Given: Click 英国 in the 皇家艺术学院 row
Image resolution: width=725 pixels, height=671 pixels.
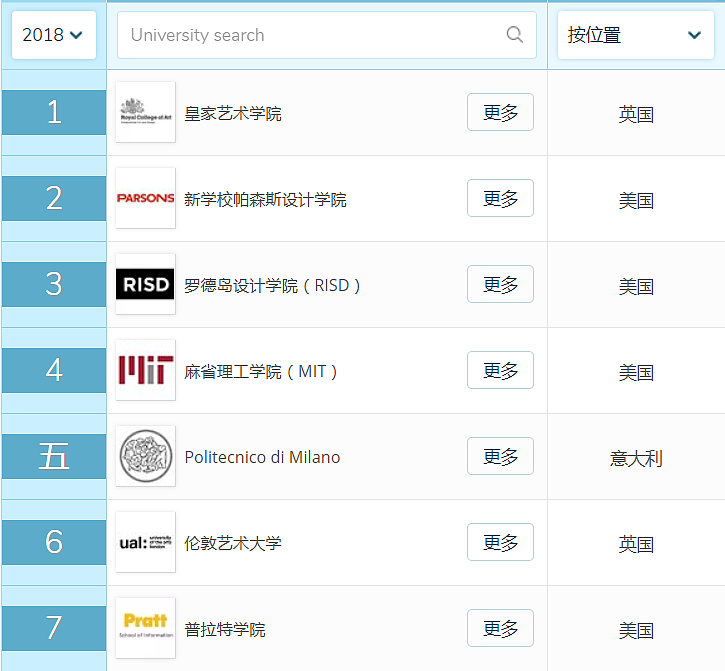Looking at the screenshot, I should coord(636,114).
